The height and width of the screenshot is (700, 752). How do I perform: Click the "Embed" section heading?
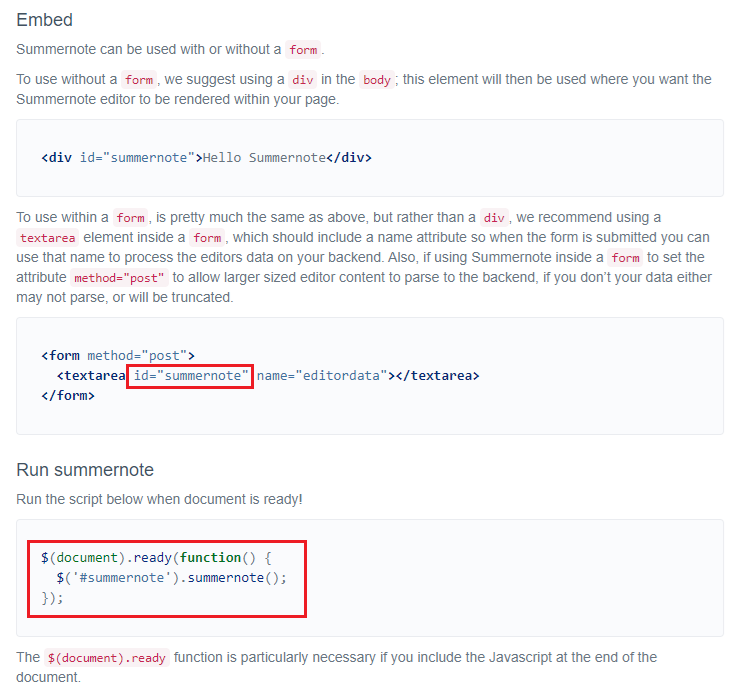pyautogui.click(x=44, y=20)
